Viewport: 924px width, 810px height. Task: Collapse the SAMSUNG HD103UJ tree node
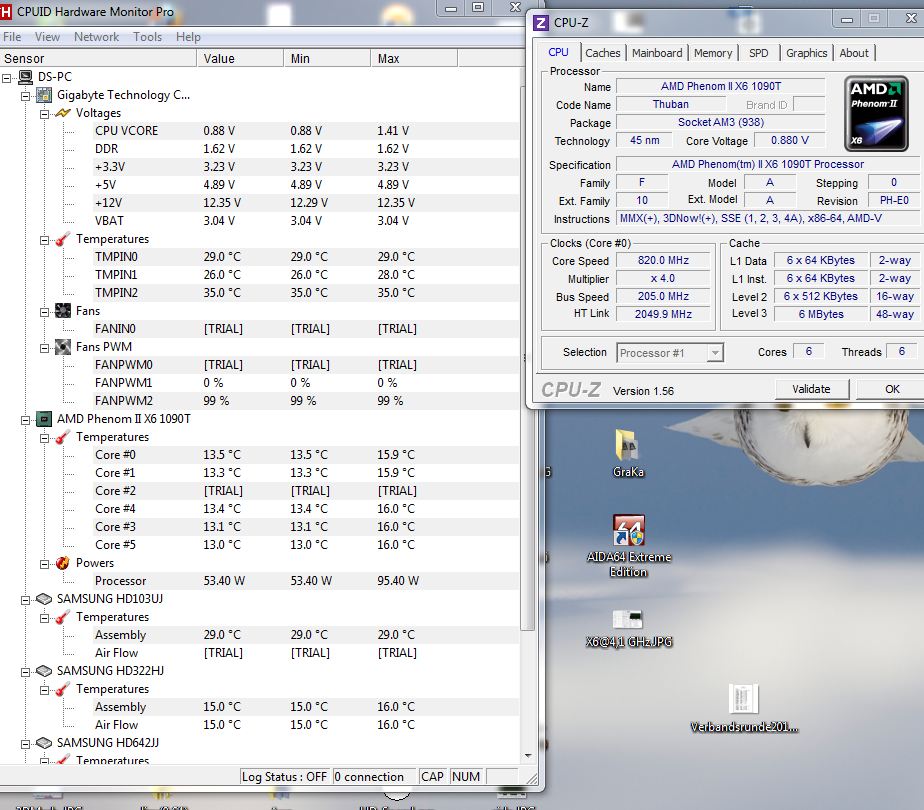pyautogui.click(x=25, y=600)
